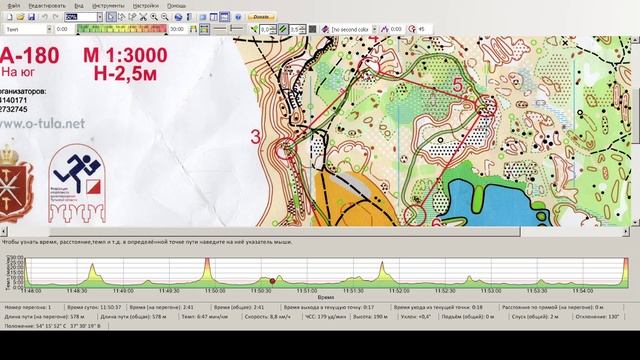
Task: Toggle the map with graph view
Action: pyautogui.click(x=224, y=17)
